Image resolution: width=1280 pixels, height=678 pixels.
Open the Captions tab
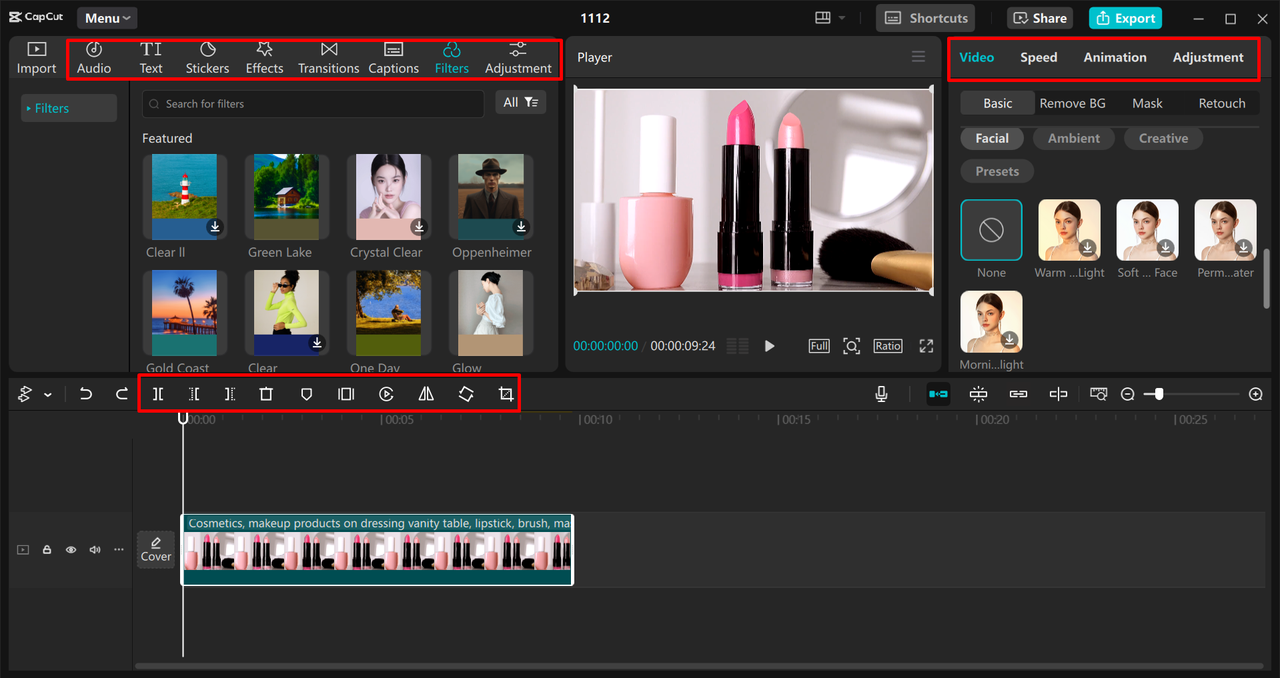coord(393,58)
